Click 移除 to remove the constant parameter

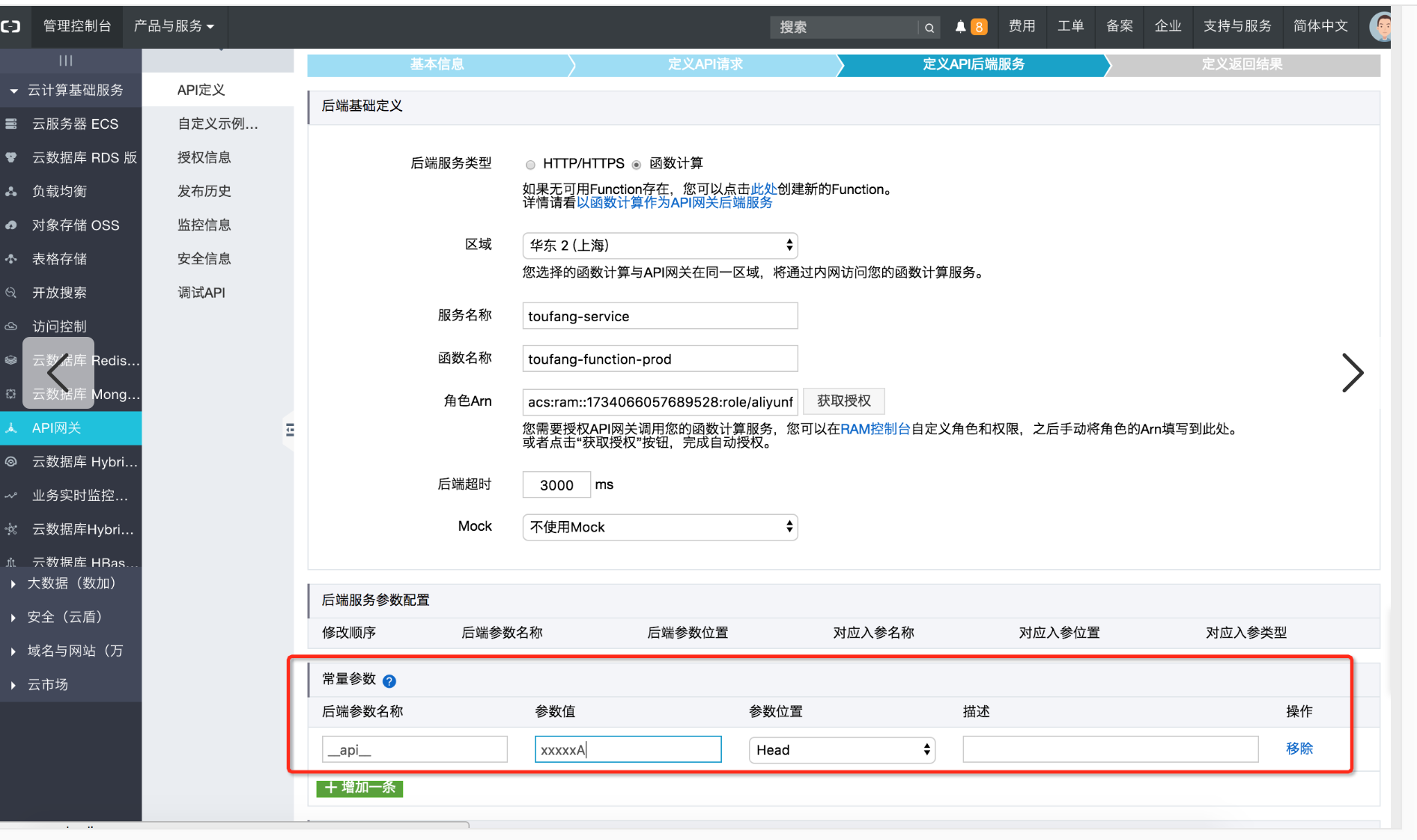(1299, 749)
